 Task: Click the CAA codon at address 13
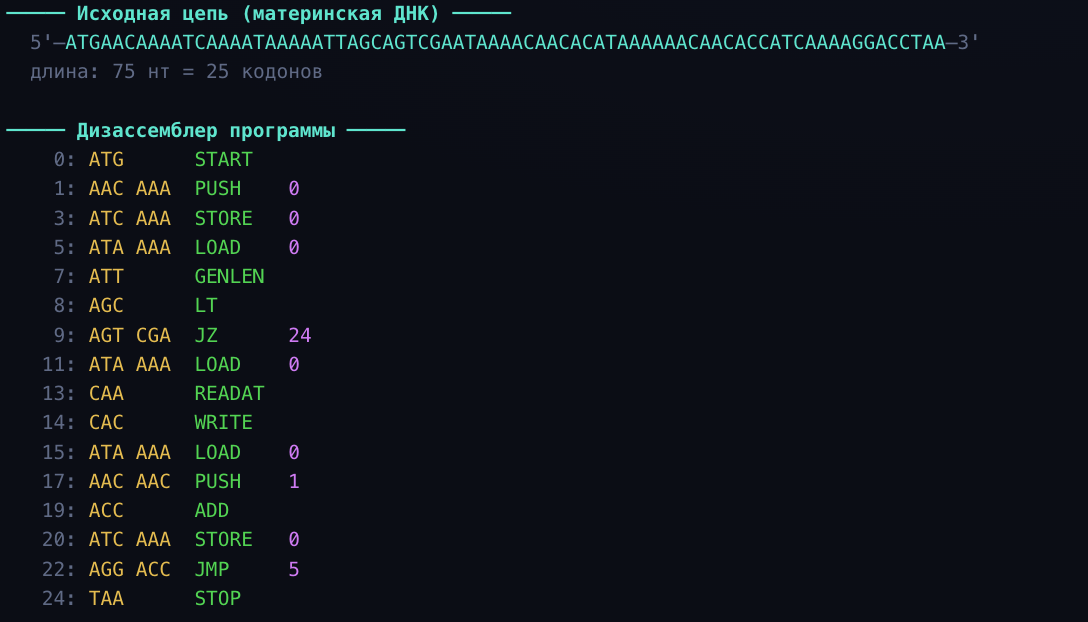(x=106, y=394)
